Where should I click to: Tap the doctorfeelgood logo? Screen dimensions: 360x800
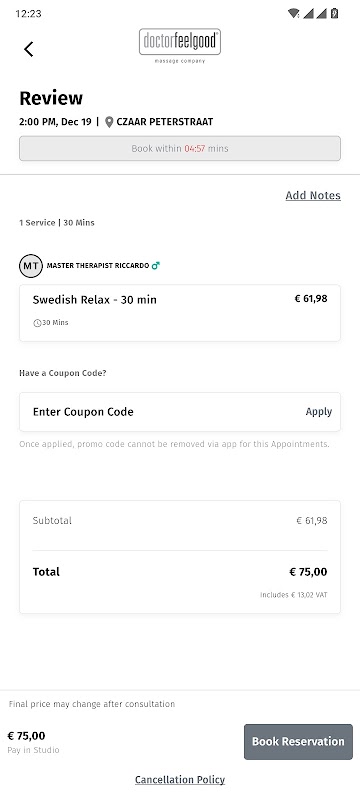(180, 46)
